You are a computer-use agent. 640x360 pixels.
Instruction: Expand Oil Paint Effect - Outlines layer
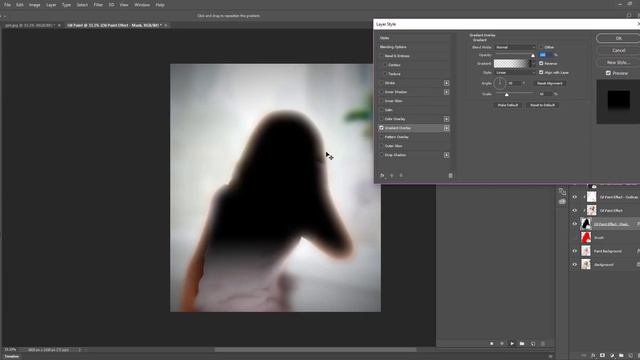tap(584, 197)
